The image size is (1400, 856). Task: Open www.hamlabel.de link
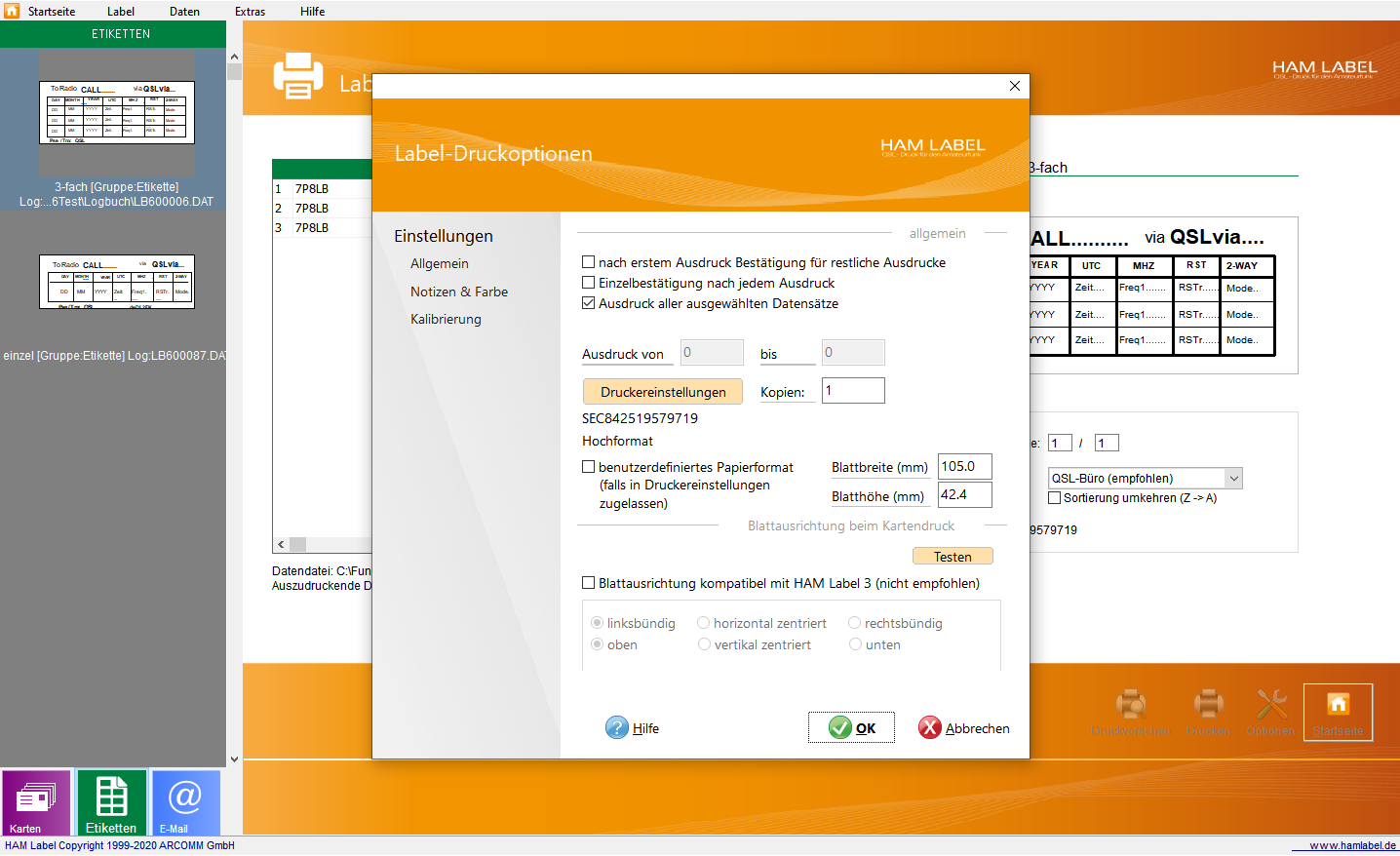coord(1352,845)
